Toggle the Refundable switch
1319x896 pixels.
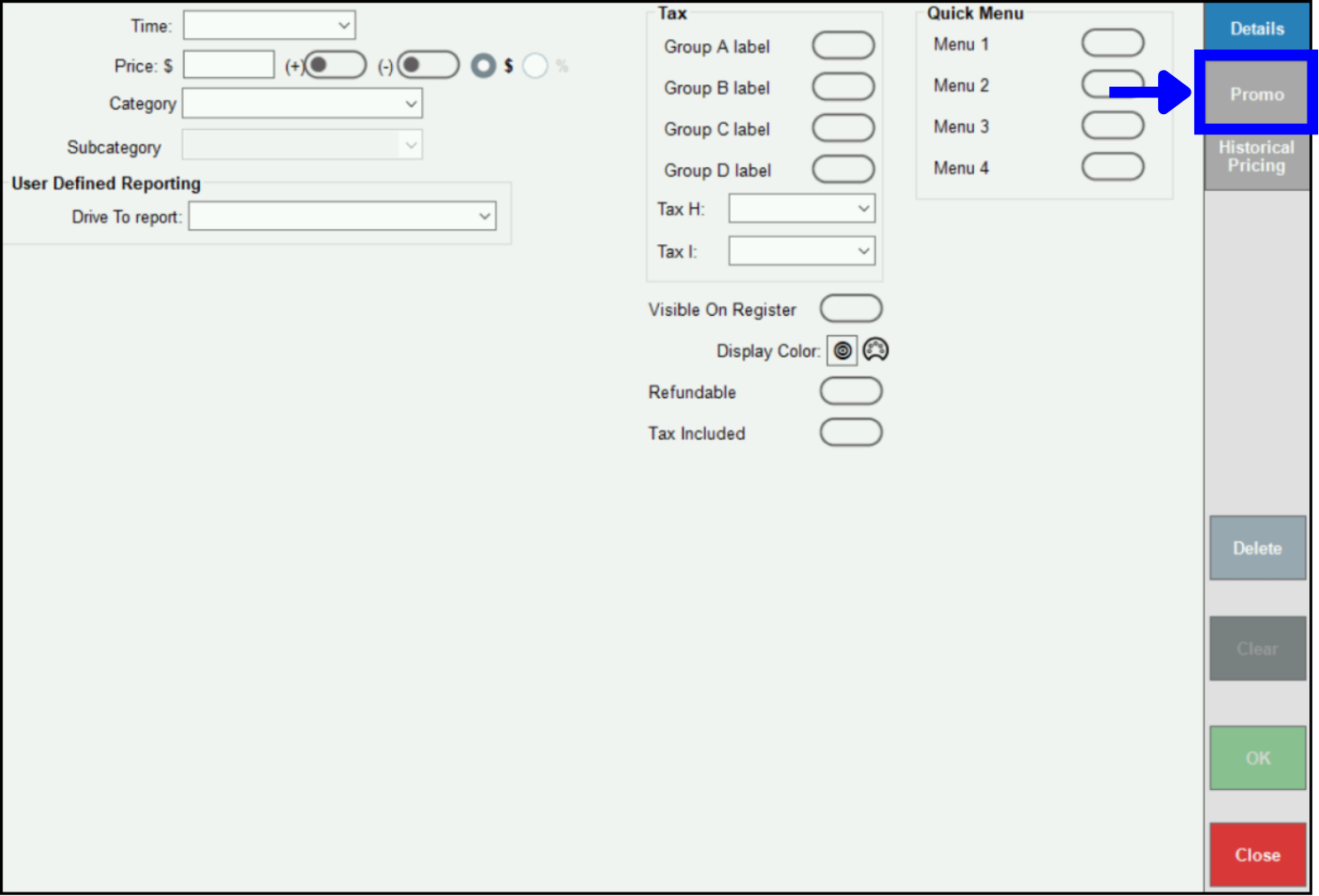coord(851,391)
